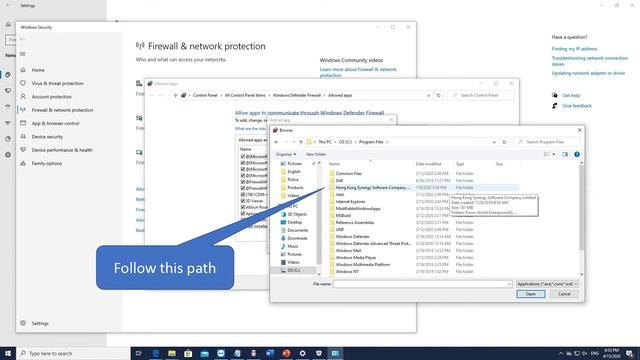Viewport: 640px width, 360px height.
Task: Select App & browser control sidebar item
Action: pos(55,123)
